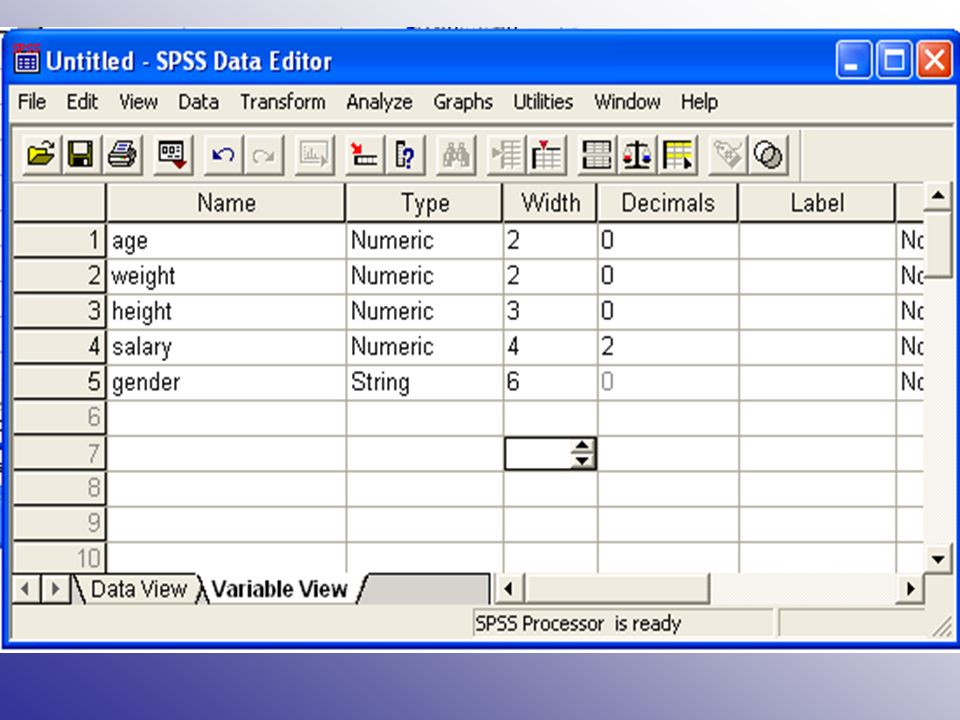Click 'SPSS Processor is ready' status text
This screenshot has width=960, height=720.
point(578,623)
